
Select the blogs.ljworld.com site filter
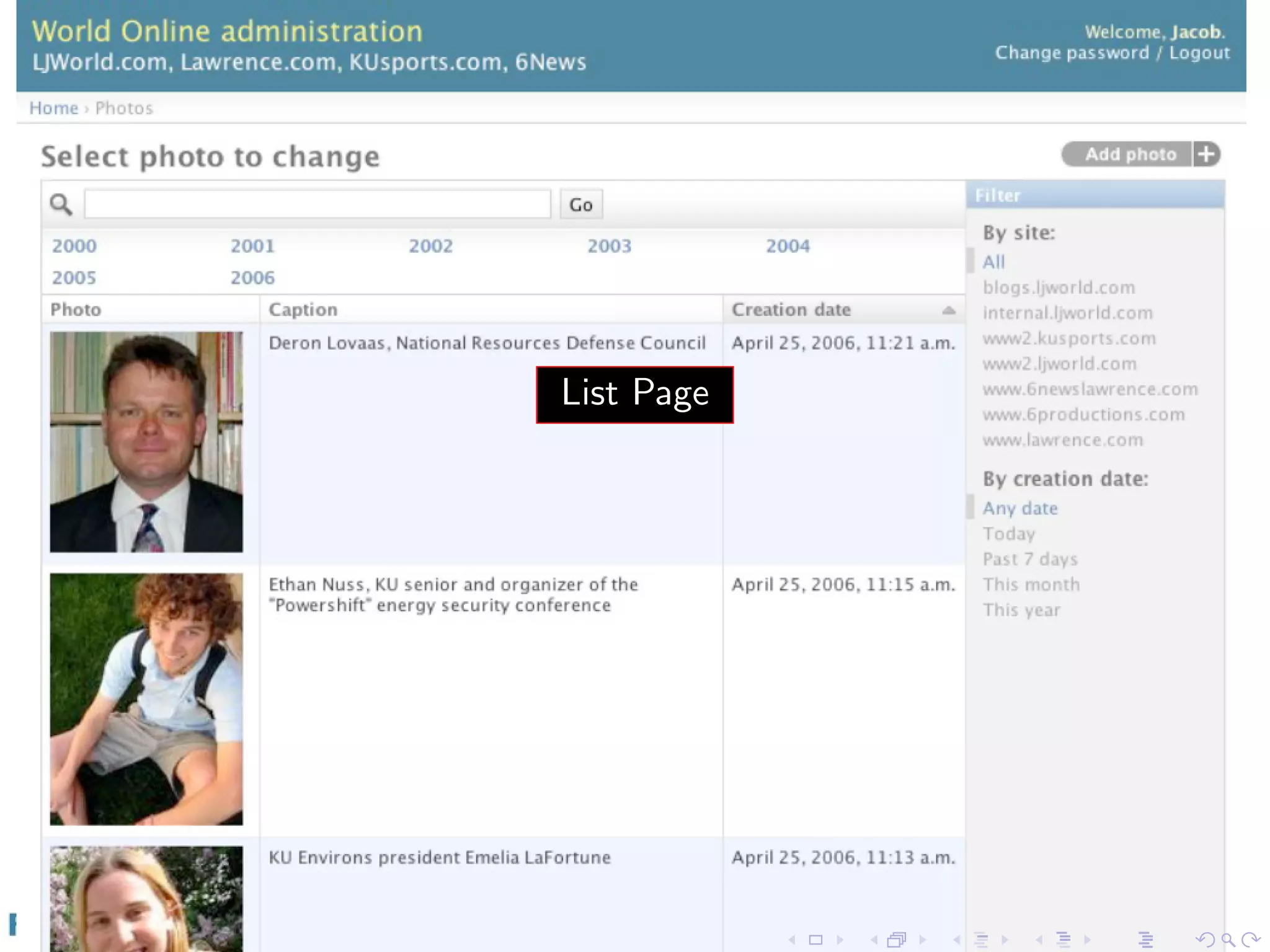pyautogui.click(x=1059, y=288)
